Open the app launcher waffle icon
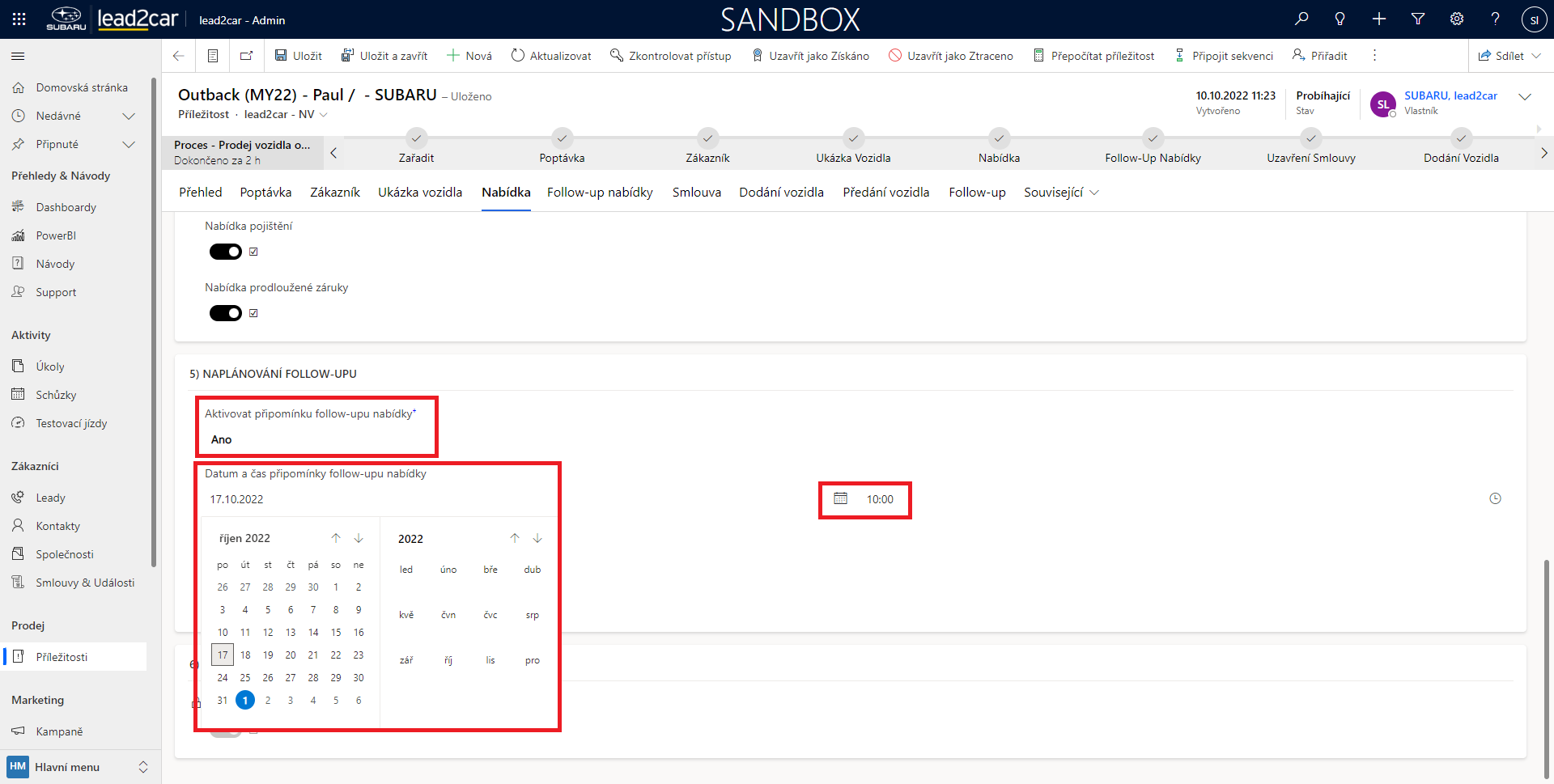Viewport: 1554px width, 784px height. tap(19, 19)
